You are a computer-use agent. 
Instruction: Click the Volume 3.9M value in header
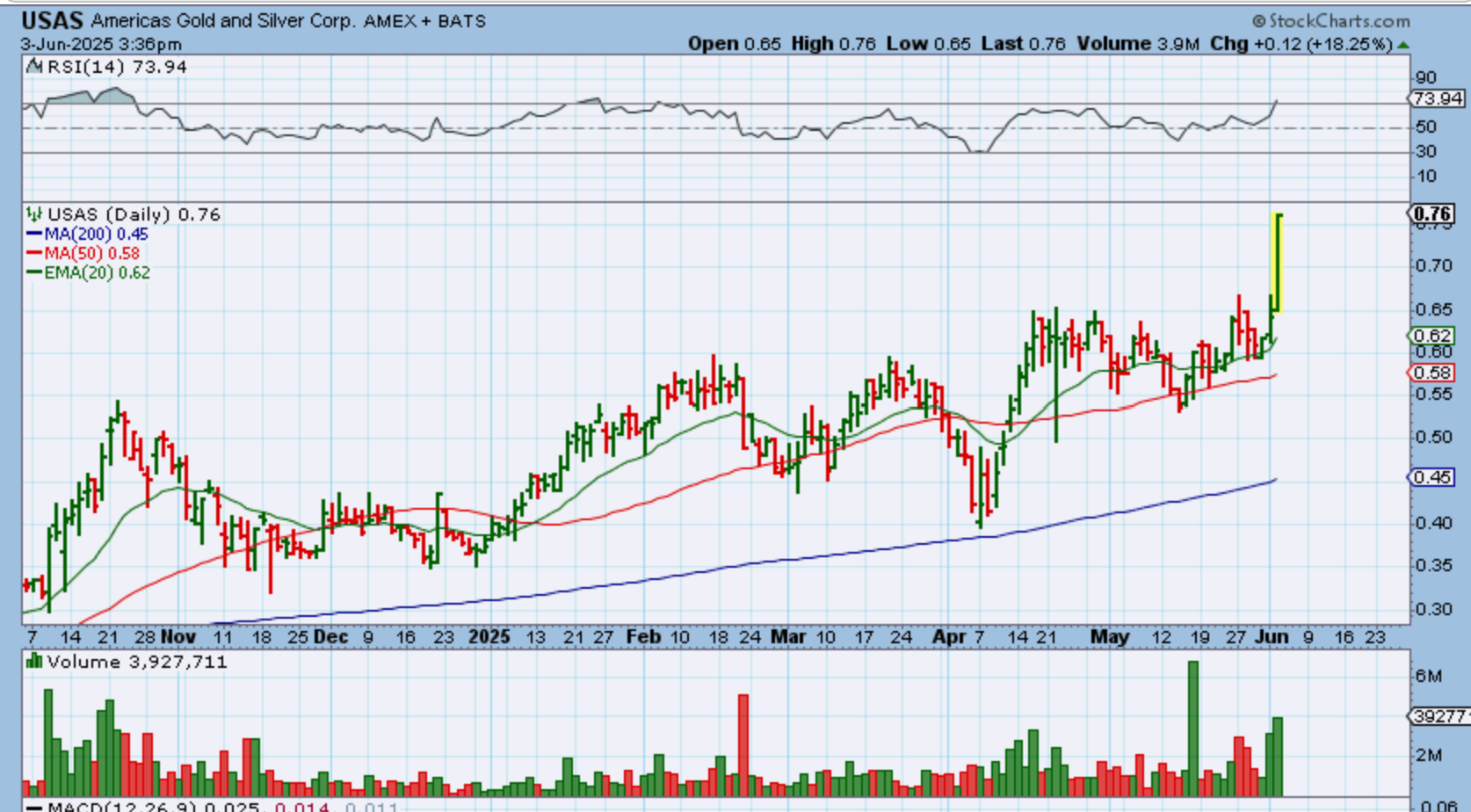pyautogui.click(x=1137, y=44)
